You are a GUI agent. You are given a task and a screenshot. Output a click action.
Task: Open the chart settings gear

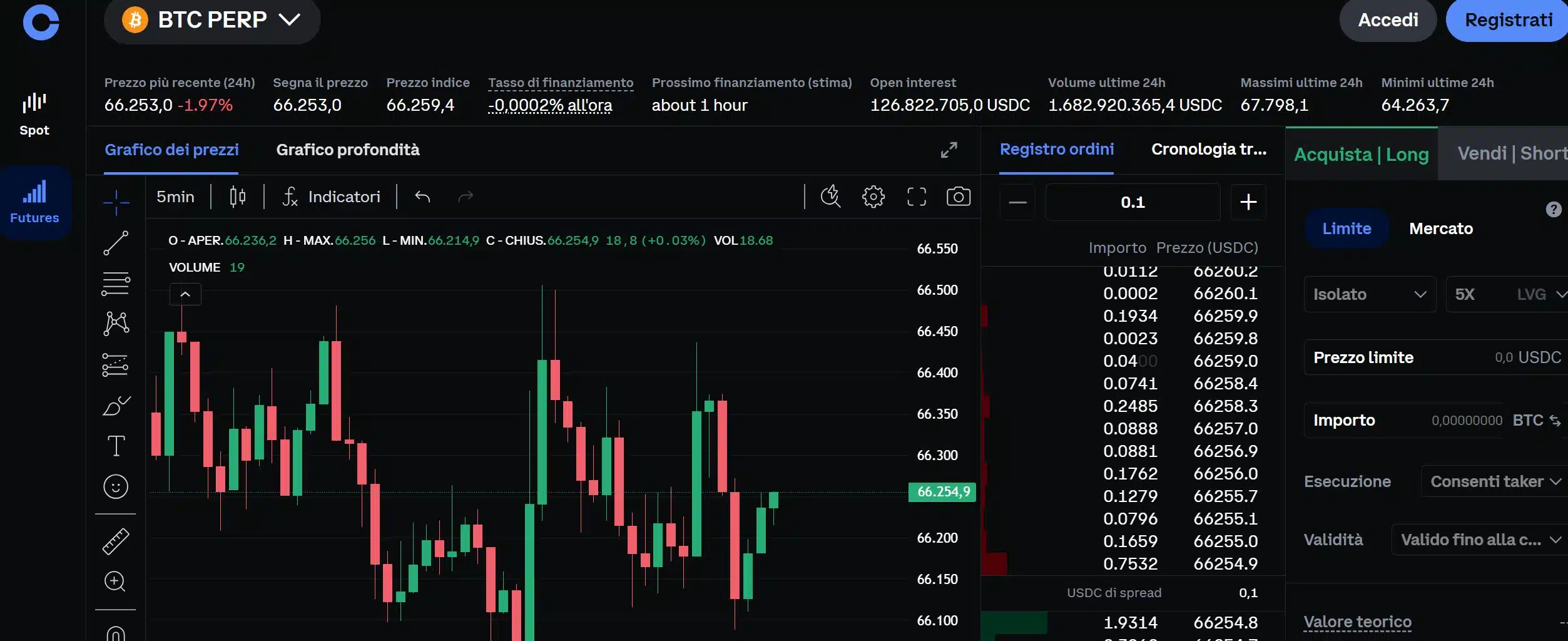(x=873, y=197)
